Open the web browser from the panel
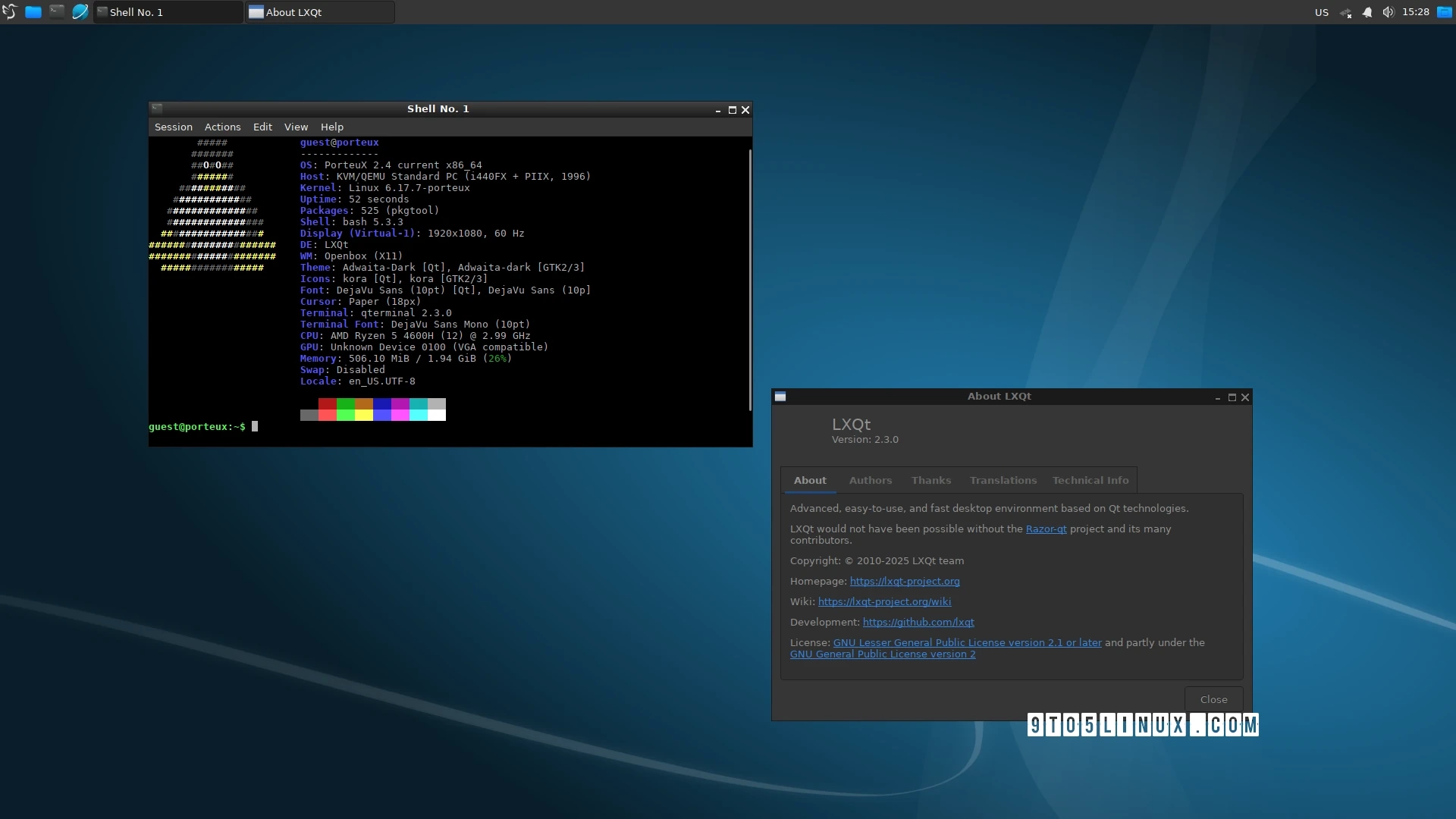The width and height of the screenshot is (1456, 819). (x=80, y=12)
